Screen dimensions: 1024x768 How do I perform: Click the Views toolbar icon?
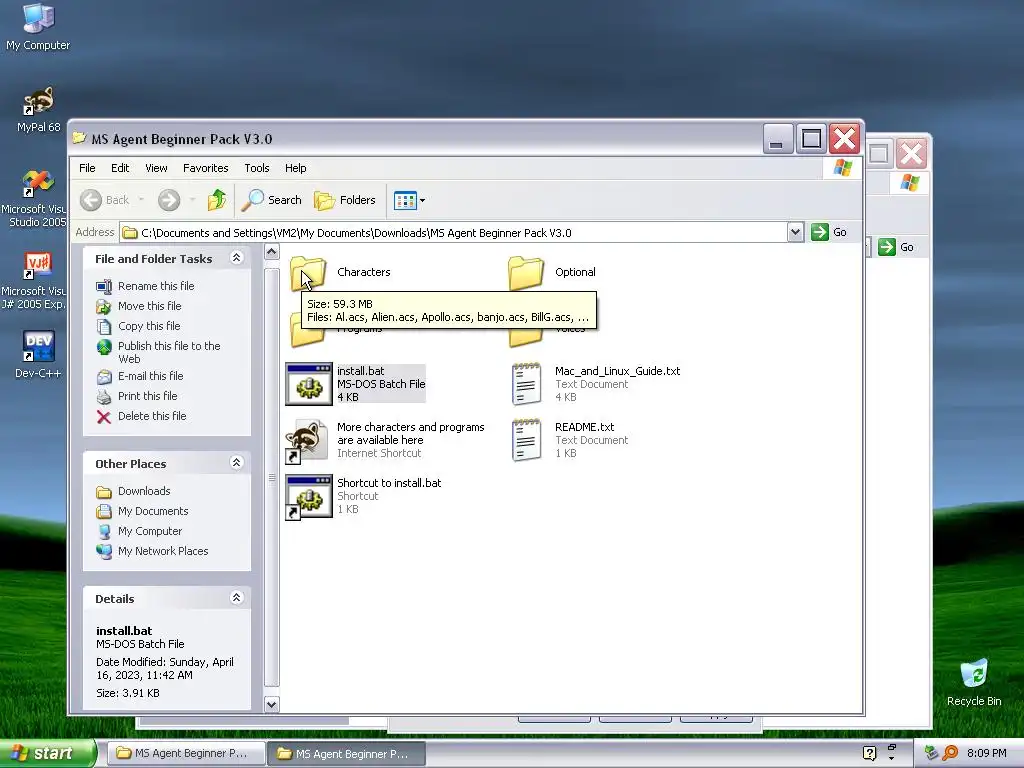405,200
